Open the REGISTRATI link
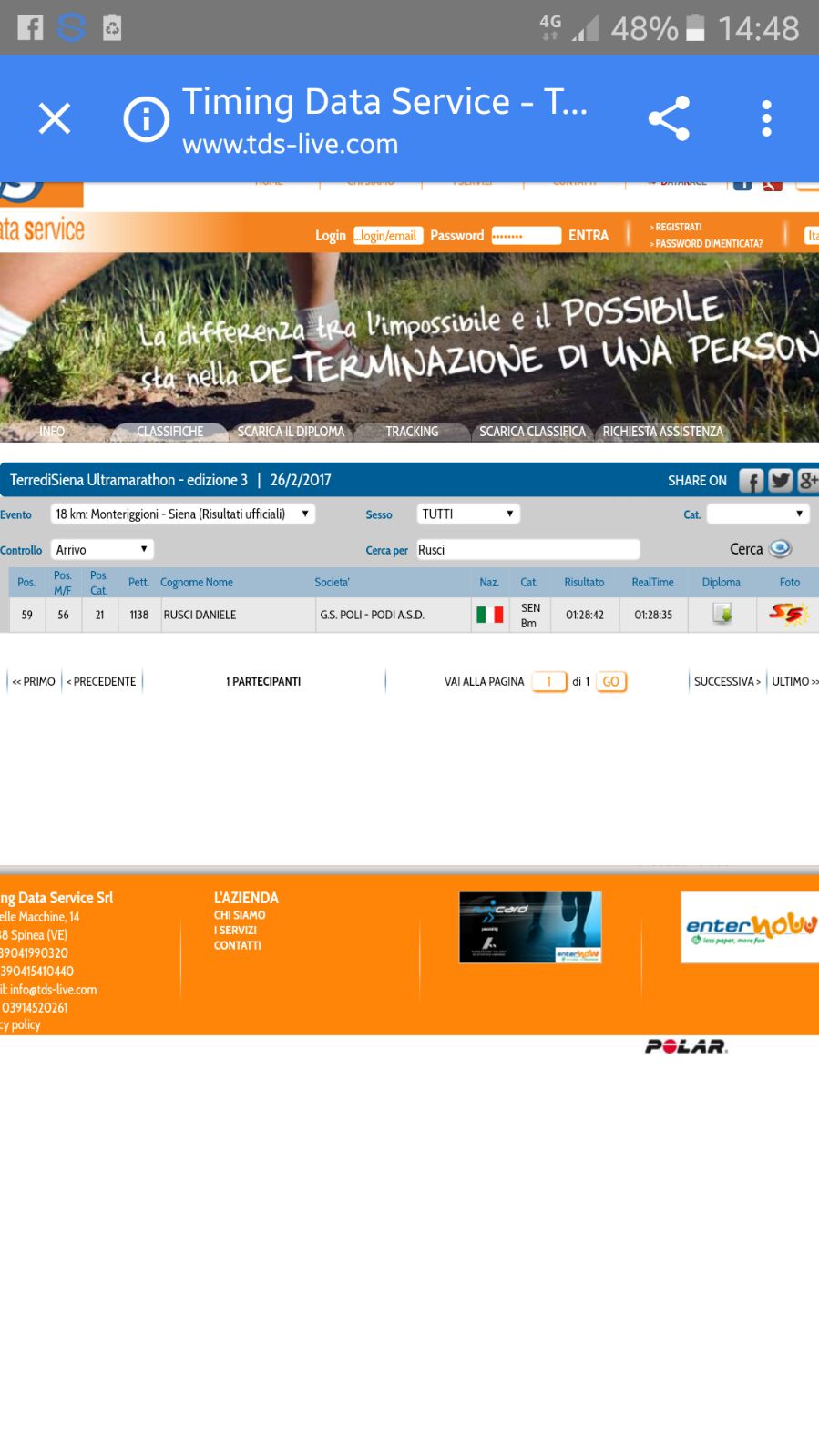 click(x=676, y=227)
